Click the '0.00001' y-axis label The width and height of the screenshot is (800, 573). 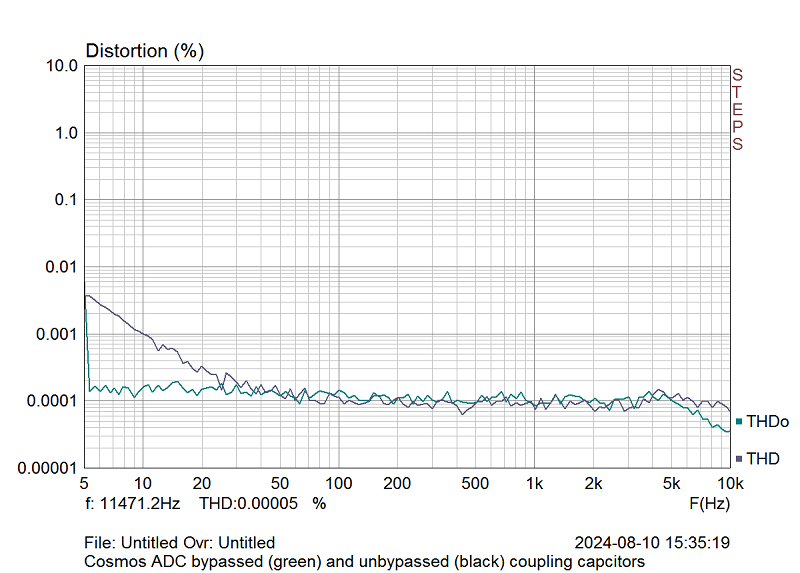tap(47, 468)
